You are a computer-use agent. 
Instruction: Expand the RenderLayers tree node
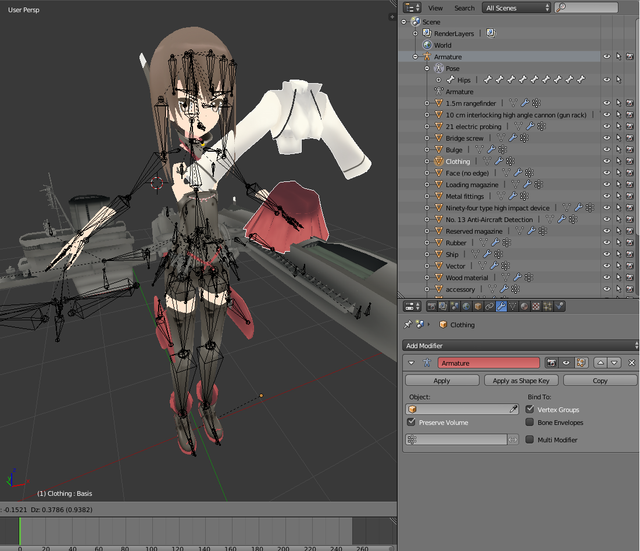416,33
